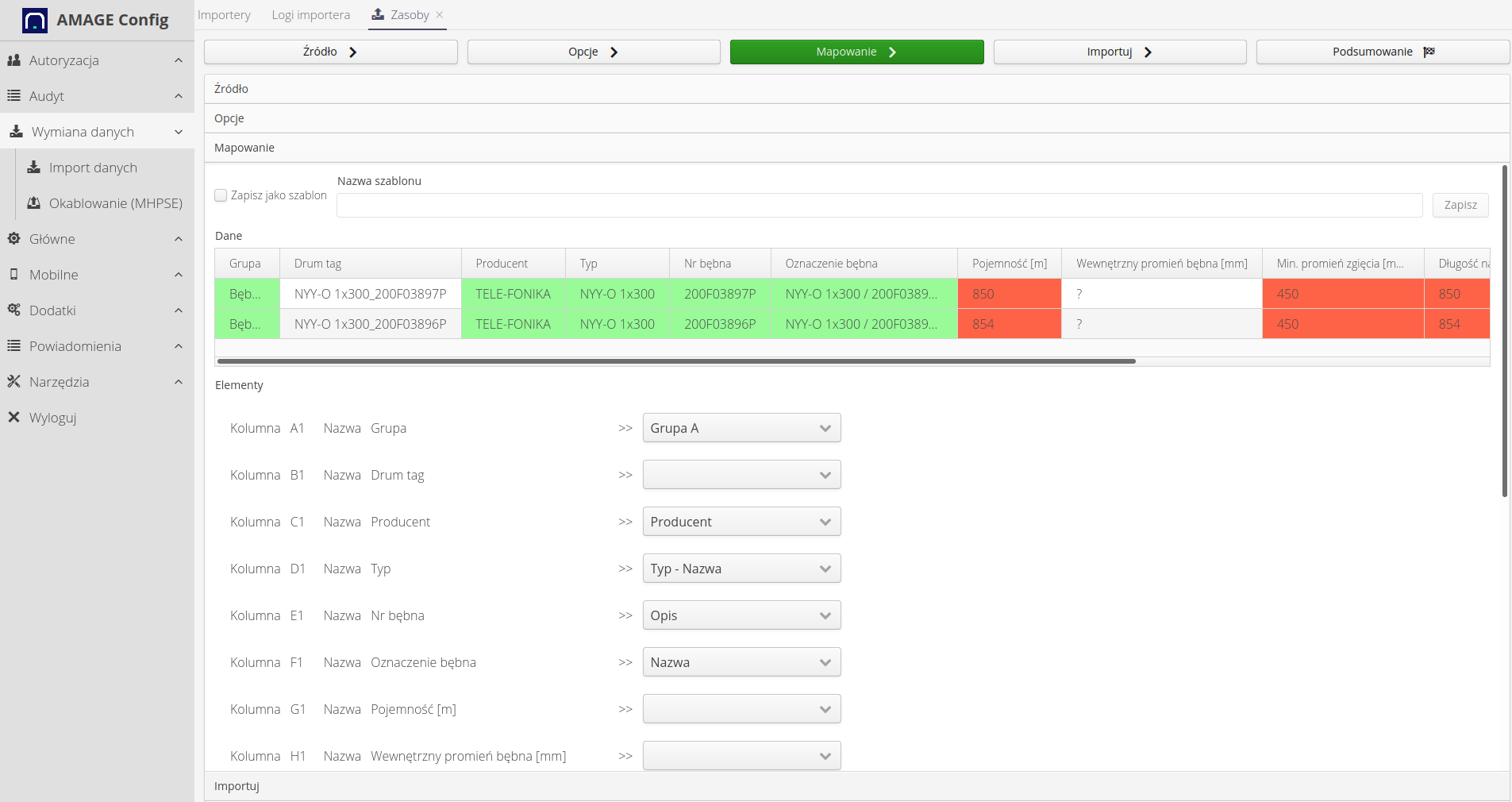Image resolution: width=1512 pixels, height=802 pixels.
Task: Click the Wyloguj X icon
Action: pos(13,418)
